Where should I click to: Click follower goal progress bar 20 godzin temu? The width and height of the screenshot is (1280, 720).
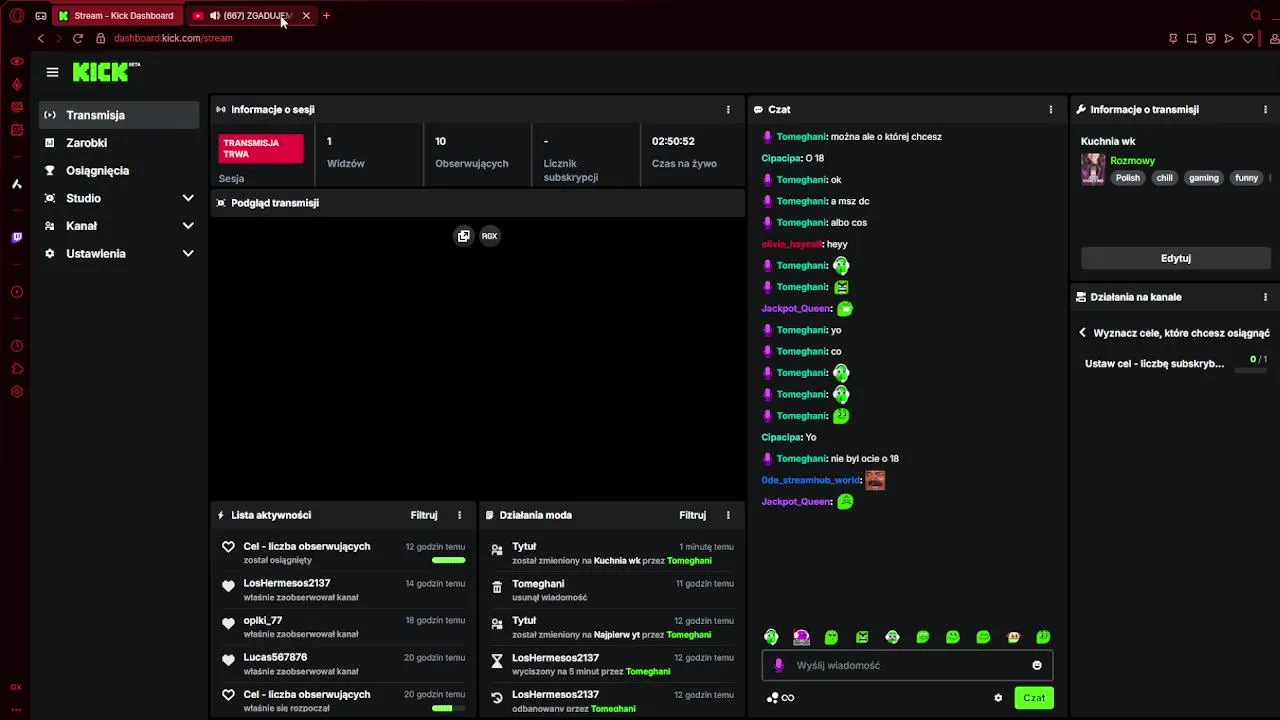[x=448, y=708]
